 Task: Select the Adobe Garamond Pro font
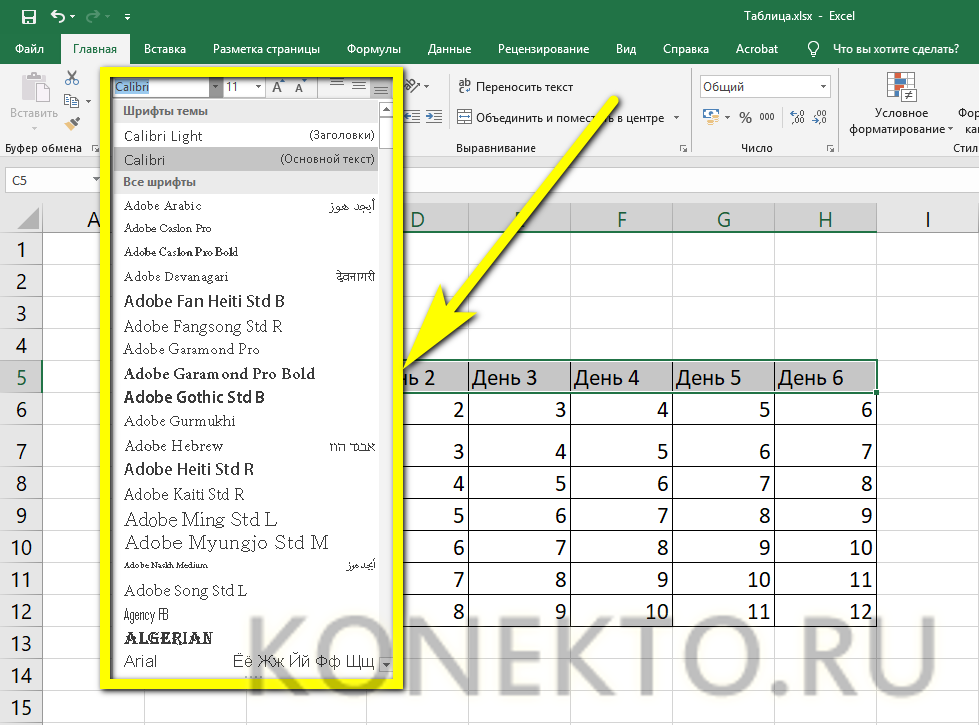(192, 350)
